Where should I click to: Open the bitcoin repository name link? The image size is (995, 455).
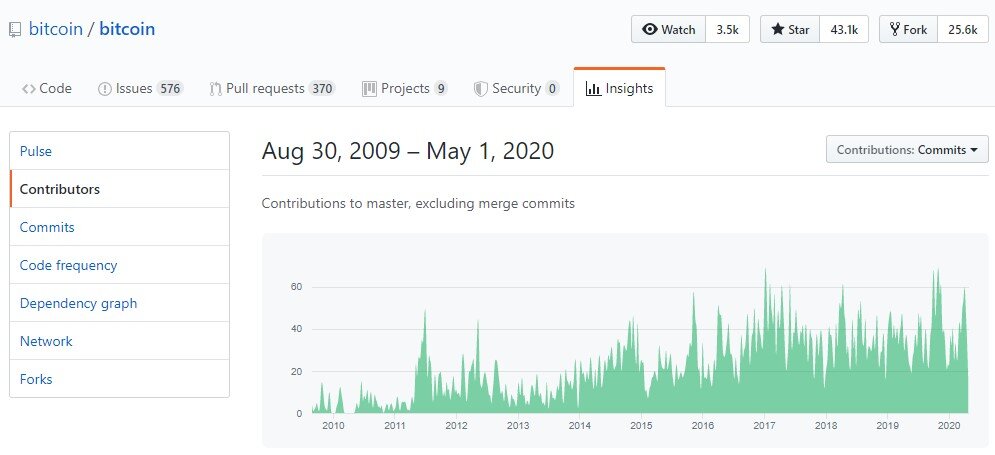(x=127, y=29)
